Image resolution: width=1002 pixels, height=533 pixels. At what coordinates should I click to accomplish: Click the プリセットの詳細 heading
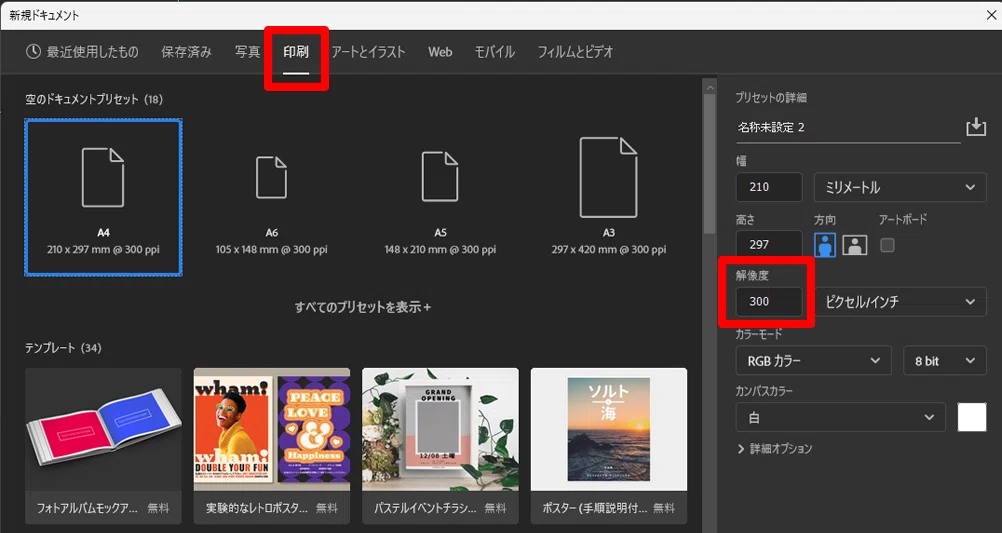coord(771,98)
